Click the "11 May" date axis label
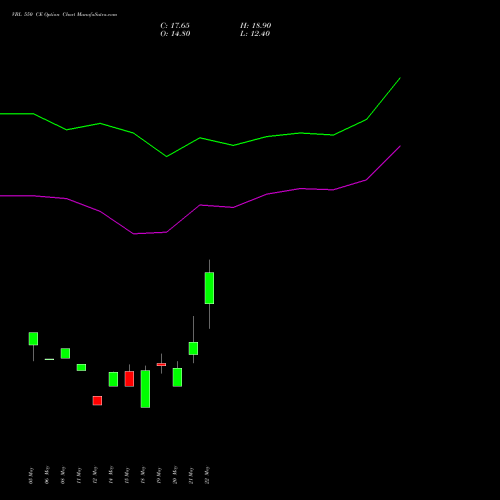Image resolution: width=500 pixels, height=500 pixels. pyautogui.click(x=79, y=475)
